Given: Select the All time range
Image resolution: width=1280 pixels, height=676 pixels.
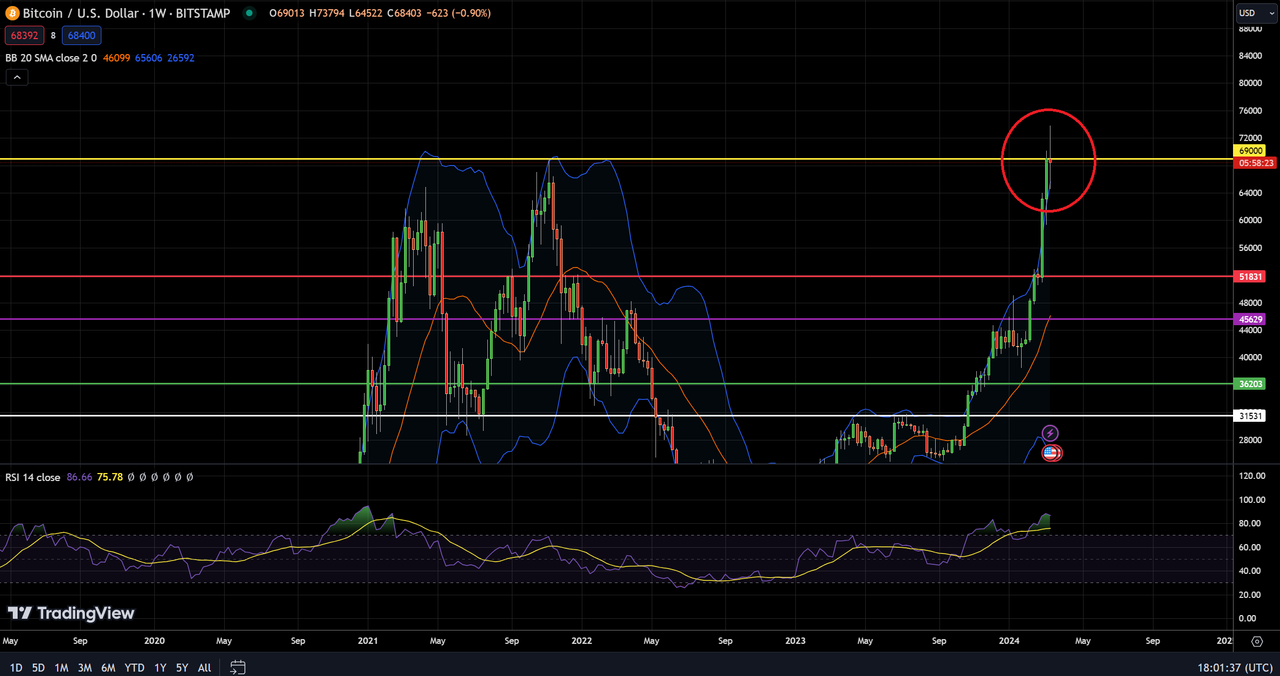Looking at the screenshot, I should [204, 667].
